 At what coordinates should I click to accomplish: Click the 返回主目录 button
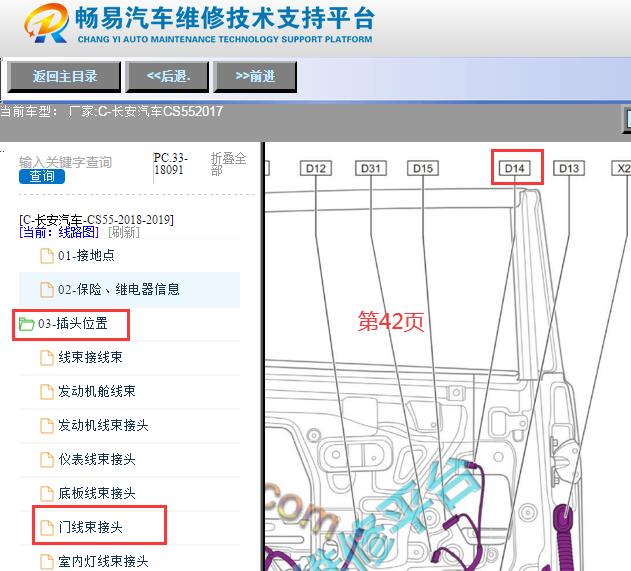click(64, 76)
